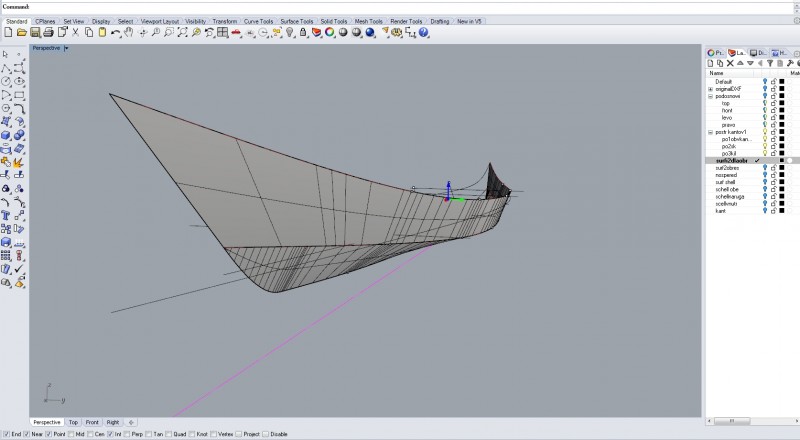Switch to the Surface Tools toolbar tab
This screenshot has width=800, height=440.
coord(295,20)
